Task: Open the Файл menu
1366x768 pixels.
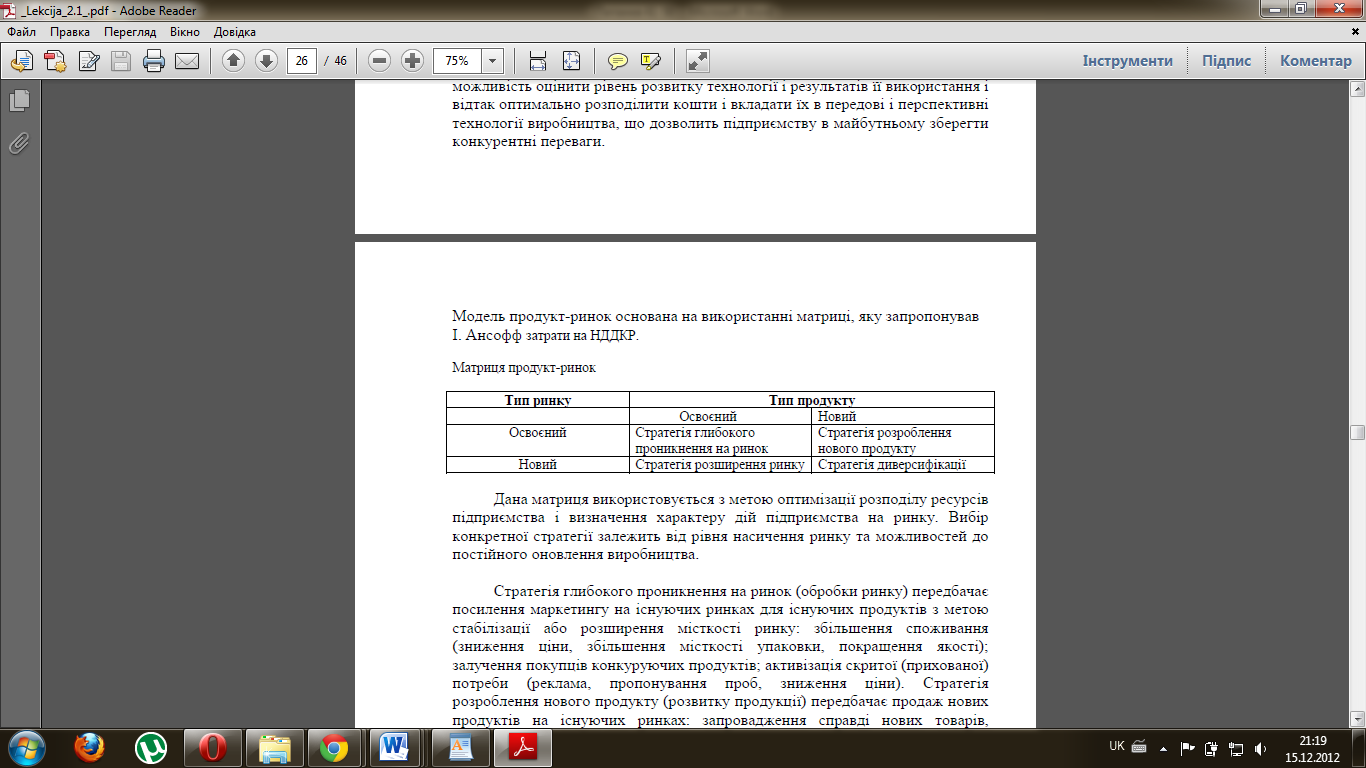Action: pyautogui.click(x=21, y=32)
